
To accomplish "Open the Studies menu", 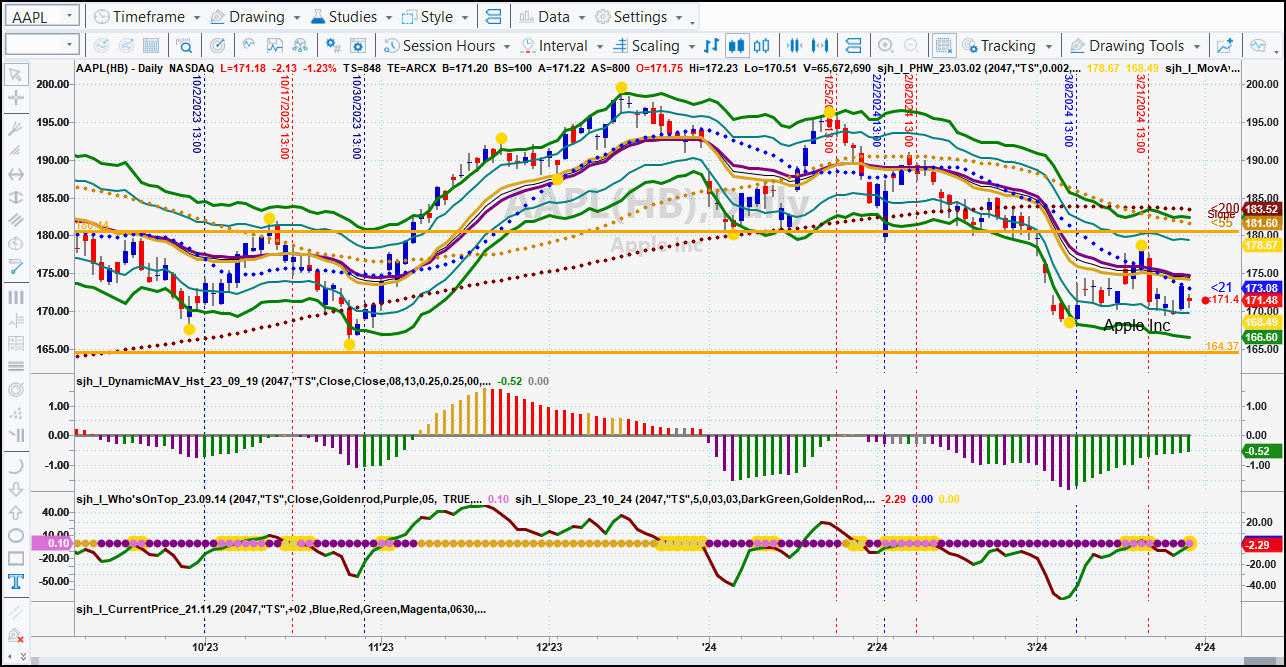I will tap(352, 17).
